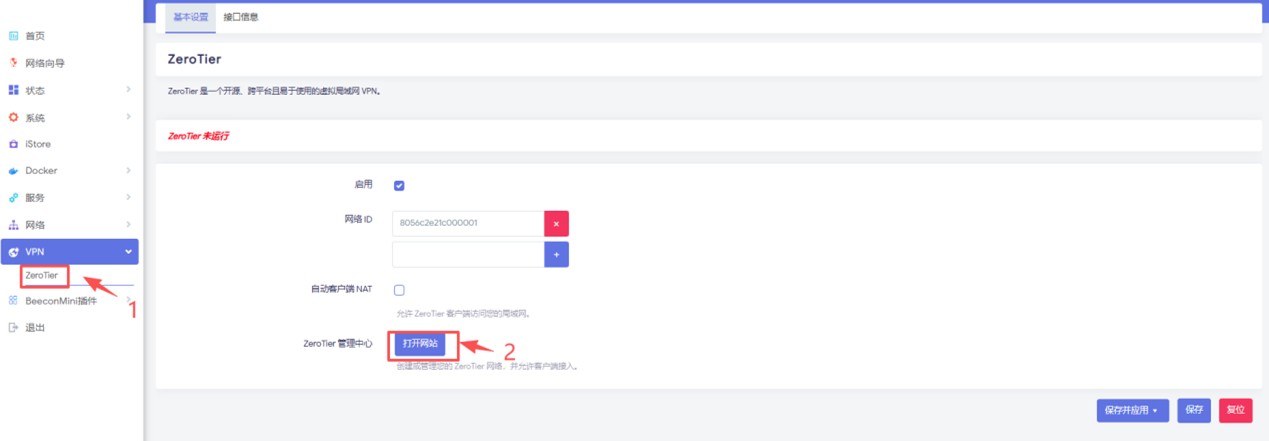This screenshot has width=1269, height=441.
Task: Click the 服务 services icon
Action: click(14, 198)
